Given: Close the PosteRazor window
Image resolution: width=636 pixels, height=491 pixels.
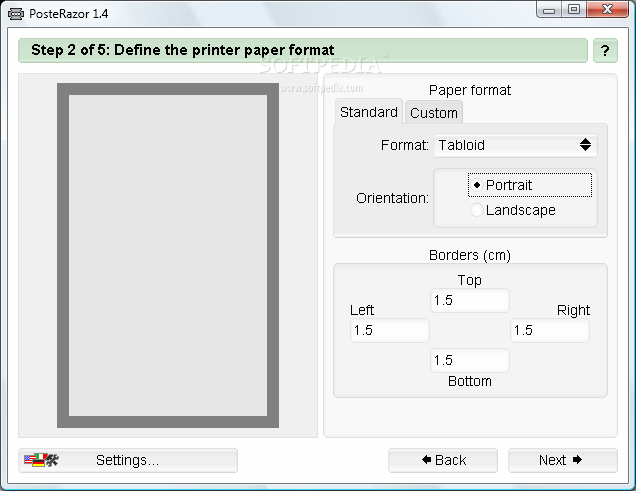Looking at the screenshot, I should coord(607,10).
